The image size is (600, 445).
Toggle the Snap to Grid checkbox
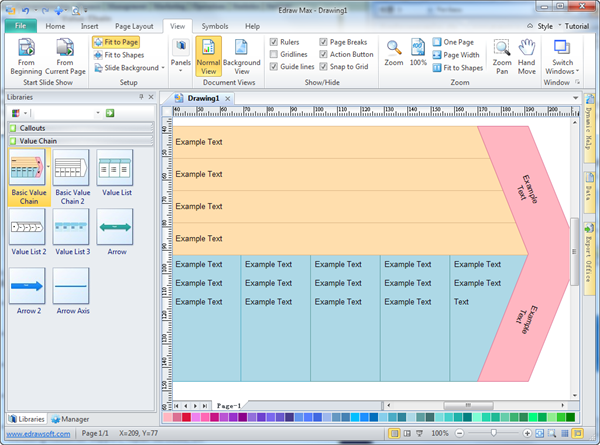coord(324,66)
